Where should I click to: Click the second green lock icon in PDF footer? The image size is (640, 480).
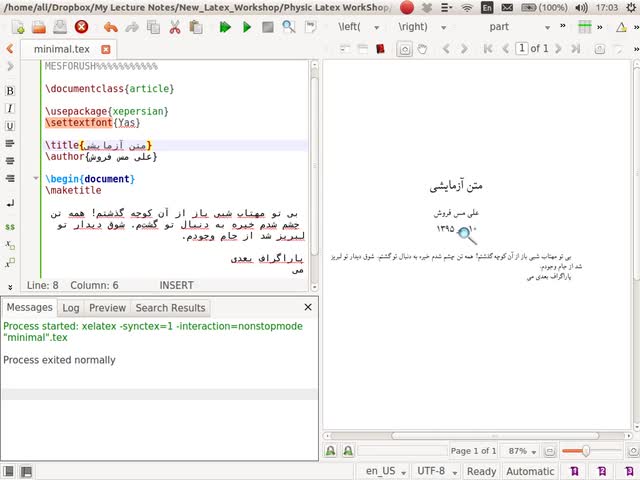348,451
